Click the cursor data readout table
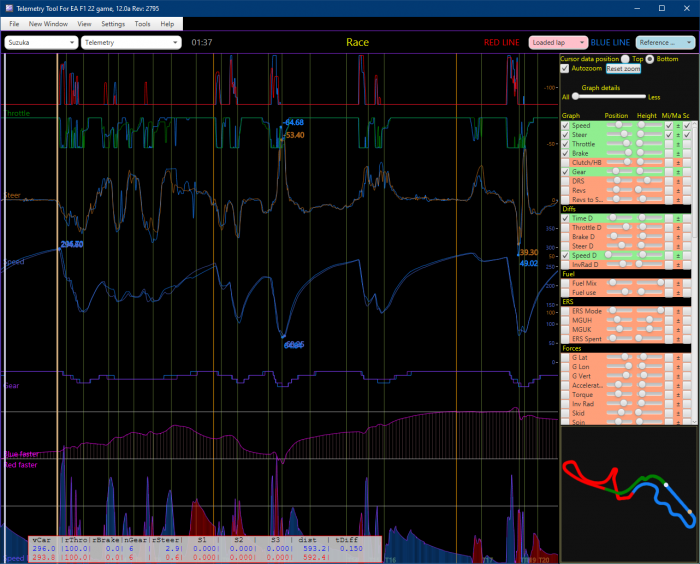The height and width of the screenshot is (564, 700). 205,549
